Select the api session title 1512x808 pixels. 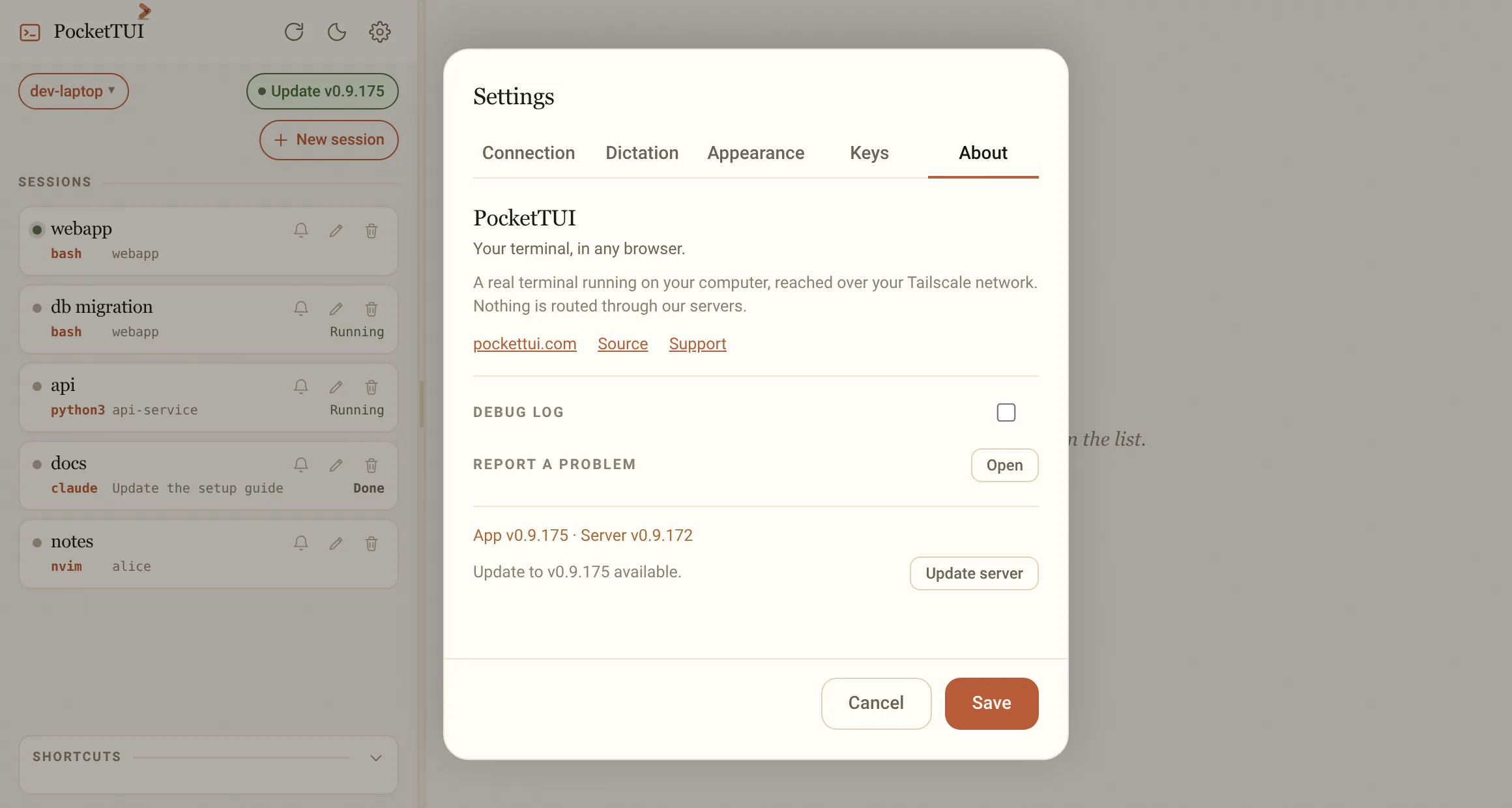pos(63,385)
